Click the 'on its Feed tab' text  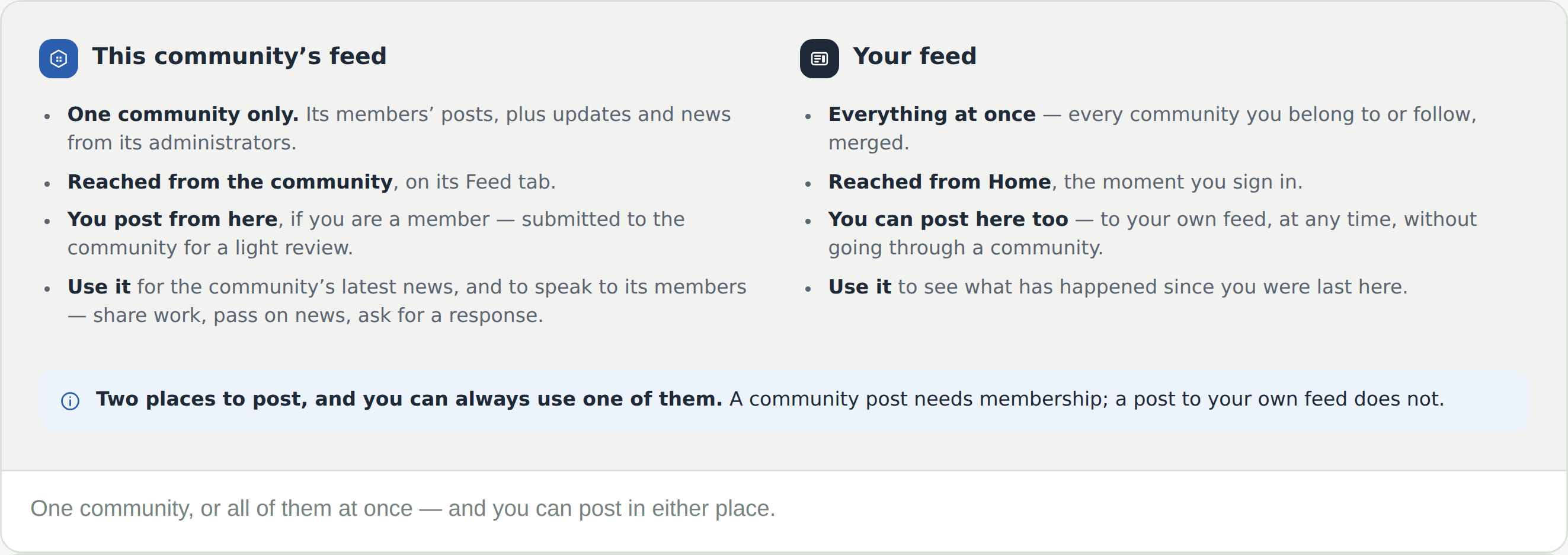[x=480, y=181]
